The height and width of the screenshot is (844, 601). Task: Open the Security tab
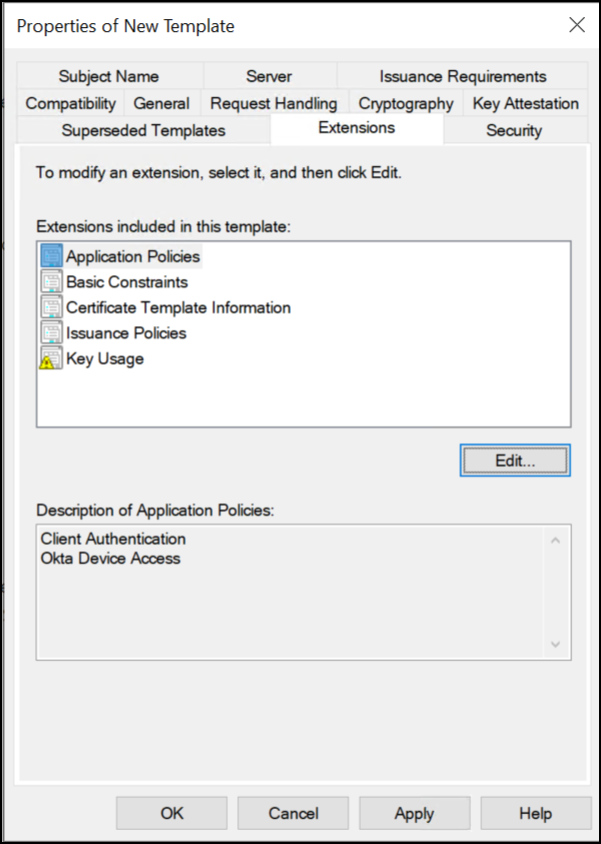click(x=514, y=130)
